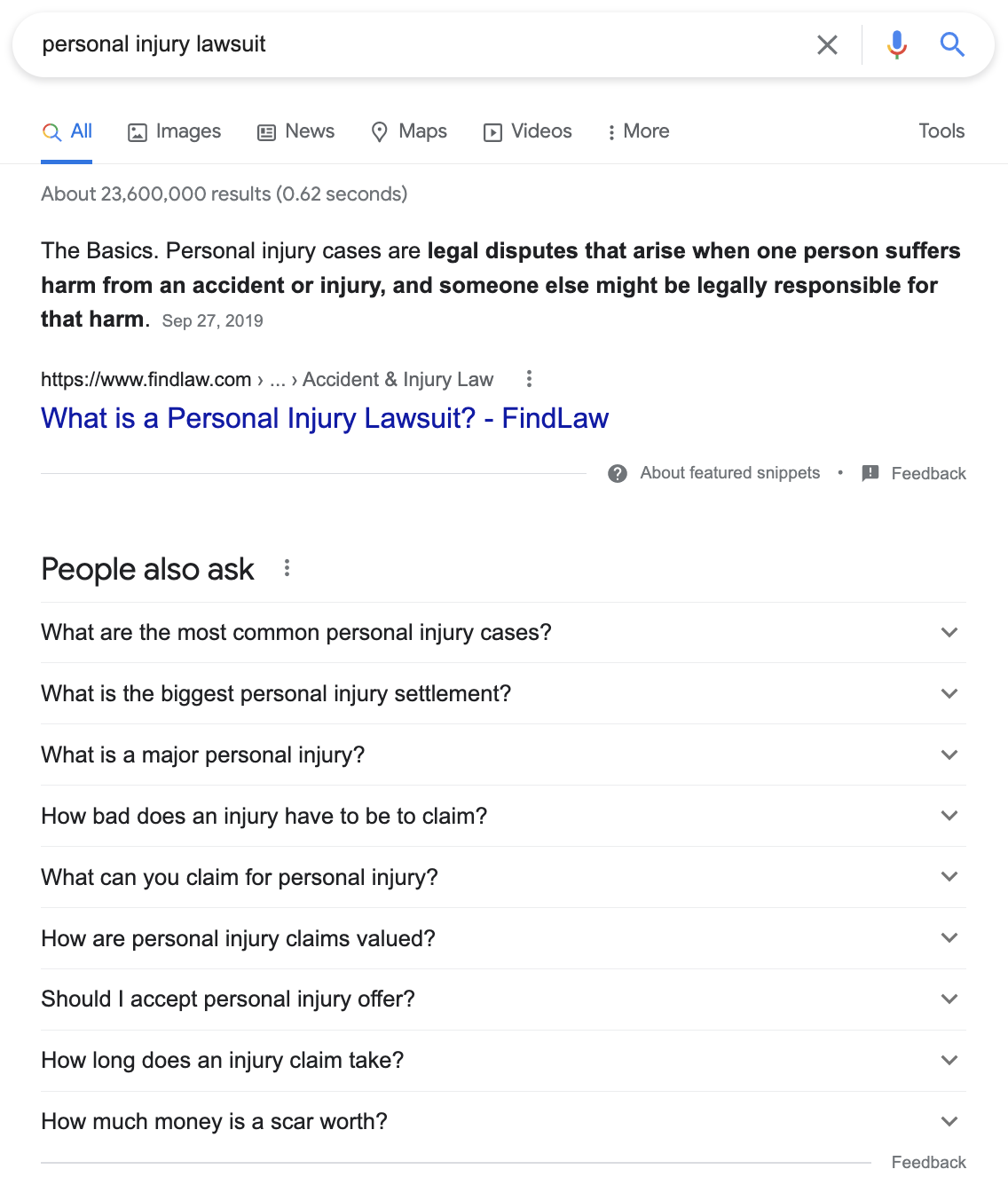Viewport: 1008px width, 1193px height.
Task: Open the FindLaw result three-dot options
Action: (529, 379)
